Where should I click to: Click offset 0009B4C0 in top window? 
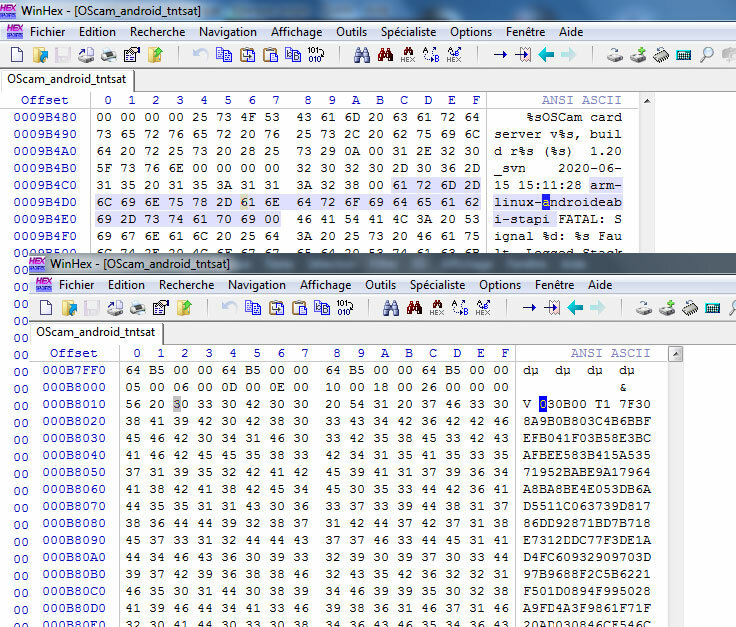pyautogui.click(x=45, y=185)
